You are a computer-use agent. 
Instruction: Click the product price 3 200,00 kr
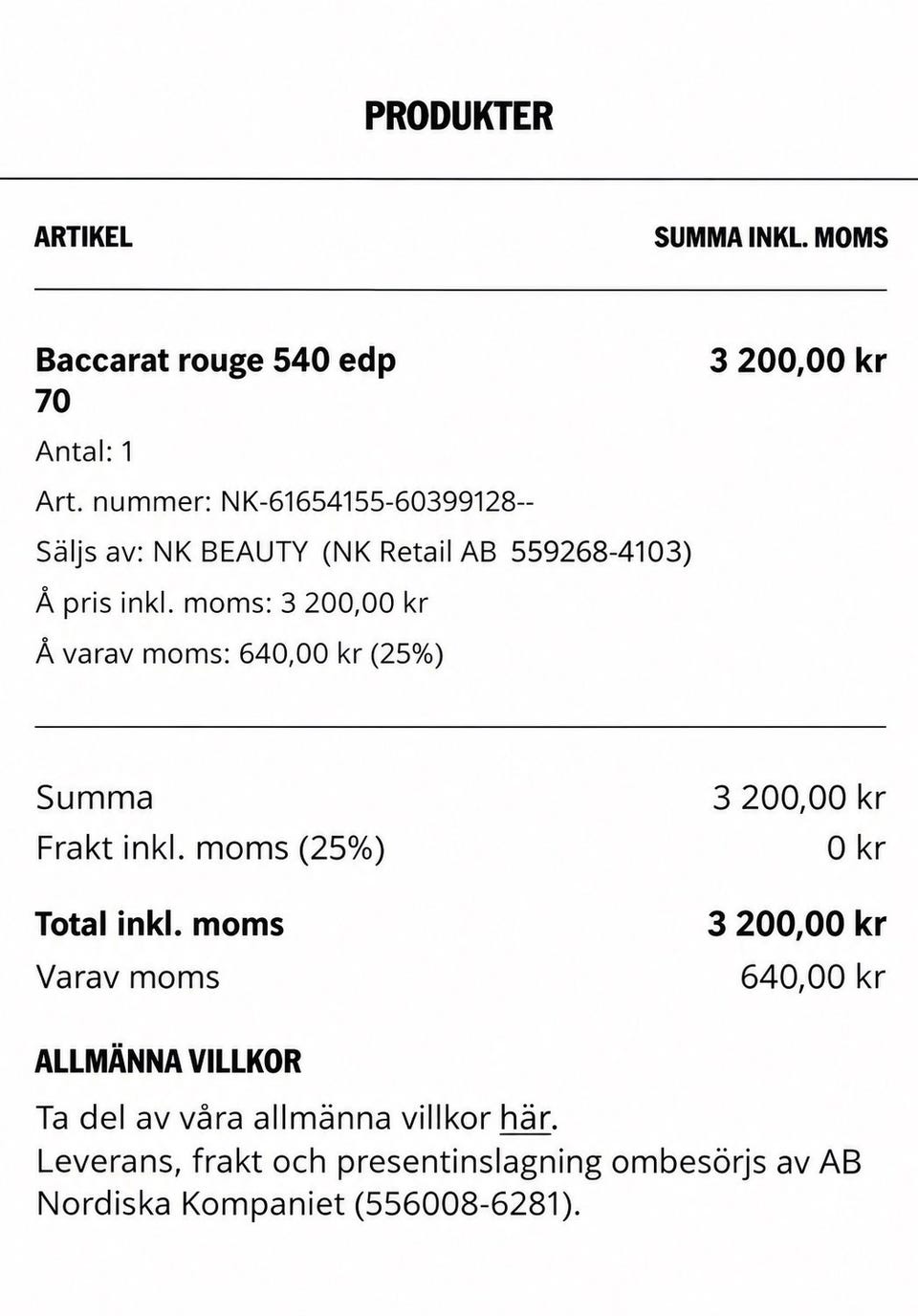[x=798, y=361]
